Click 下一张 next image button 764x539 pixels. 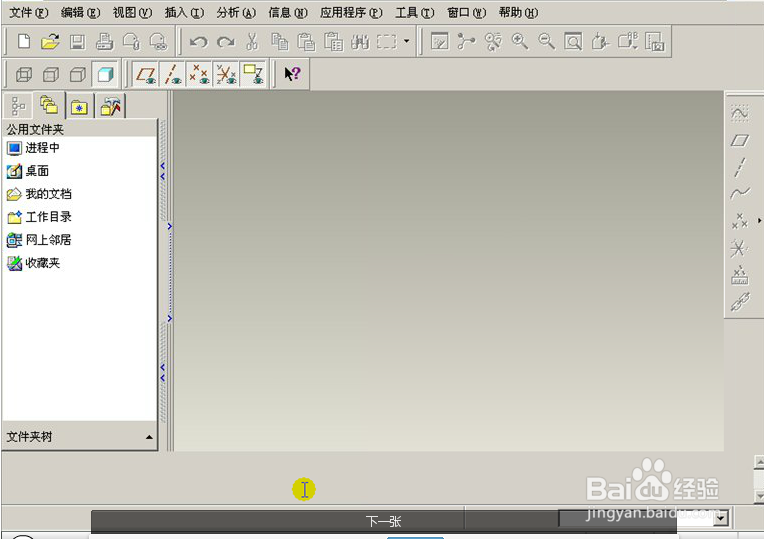click(383, 521)
